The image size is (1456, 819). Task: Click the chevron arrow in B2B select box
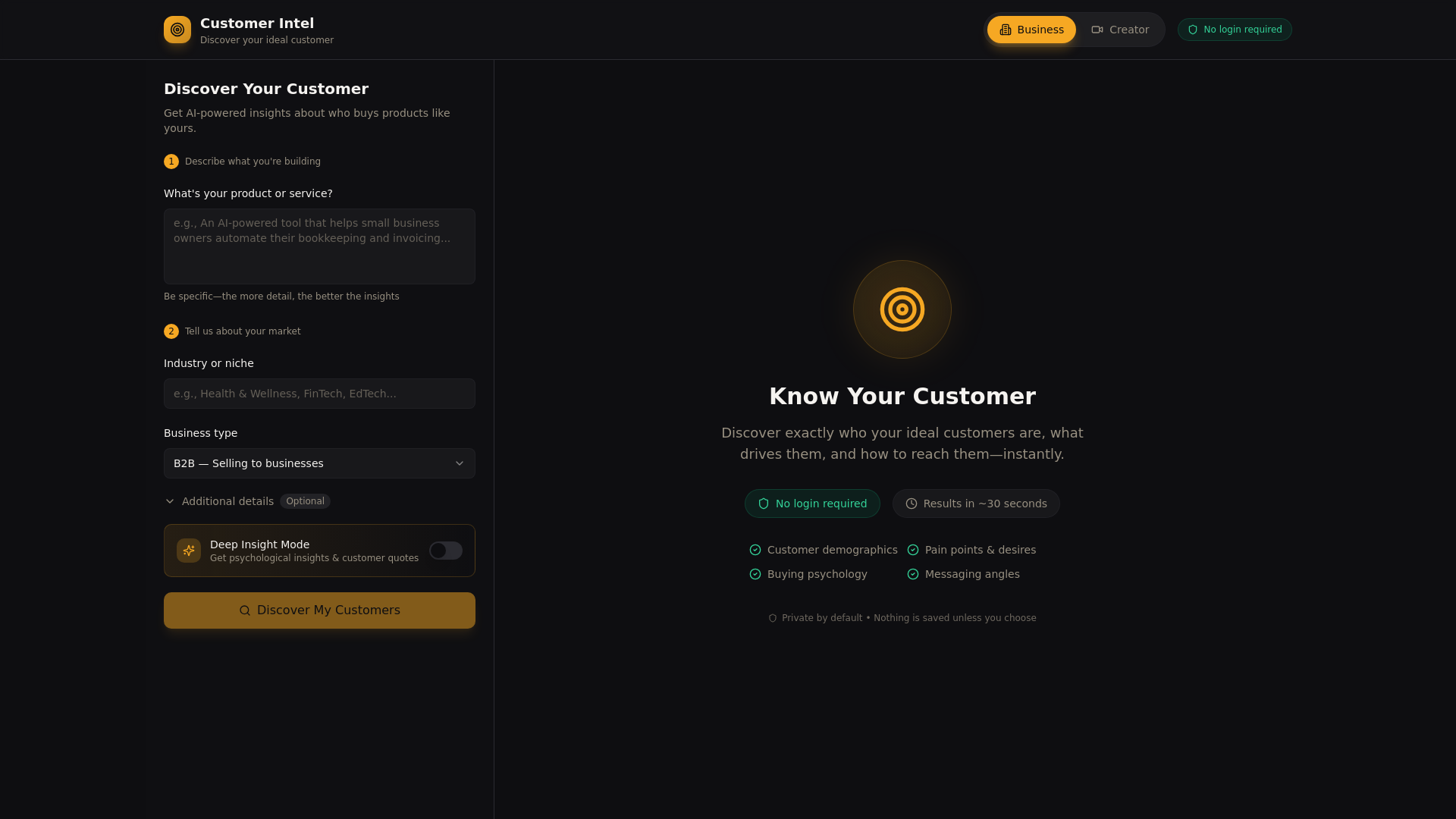(460, 463)
